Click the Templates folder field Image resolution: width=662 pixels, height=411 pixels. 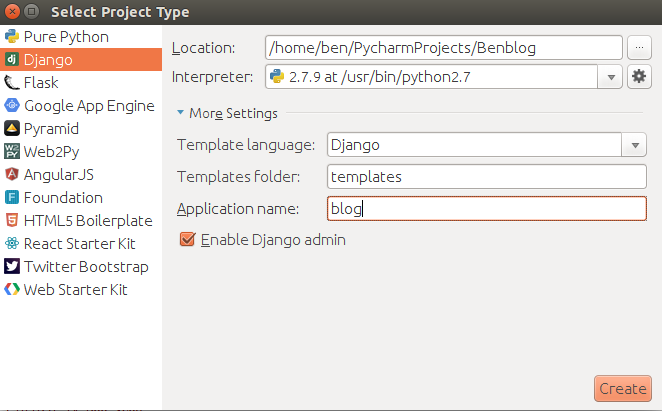[487, 177]
